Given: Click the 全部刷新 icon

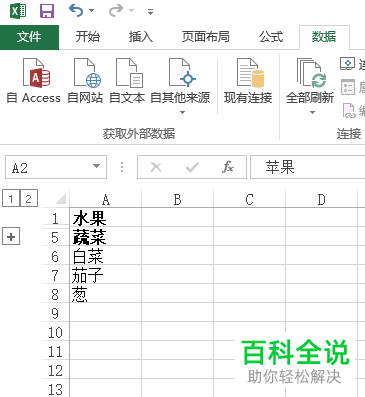Looking at the screenshot, I should point(310,73).
